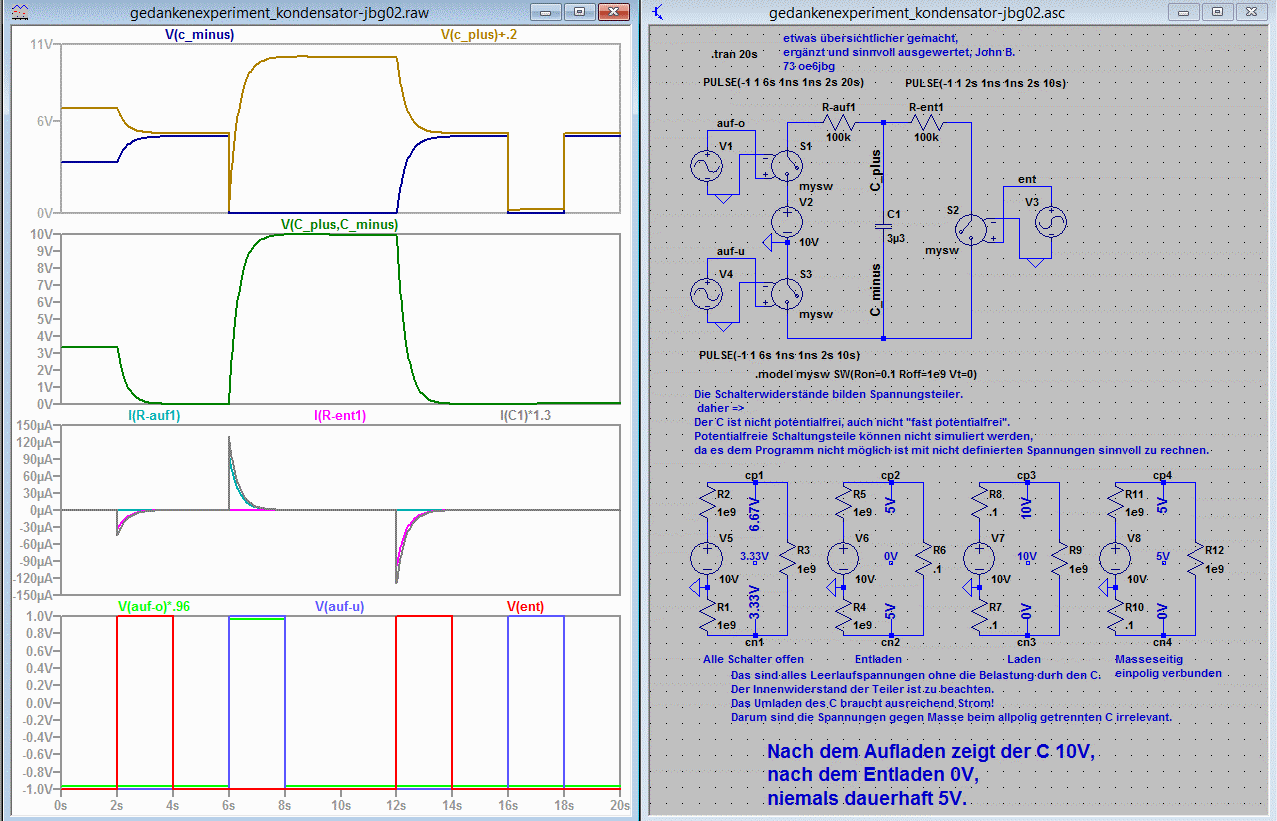Click PULSE(-1 1 6s 1ns 1ns 2s 20s) text

click(784, 81)
